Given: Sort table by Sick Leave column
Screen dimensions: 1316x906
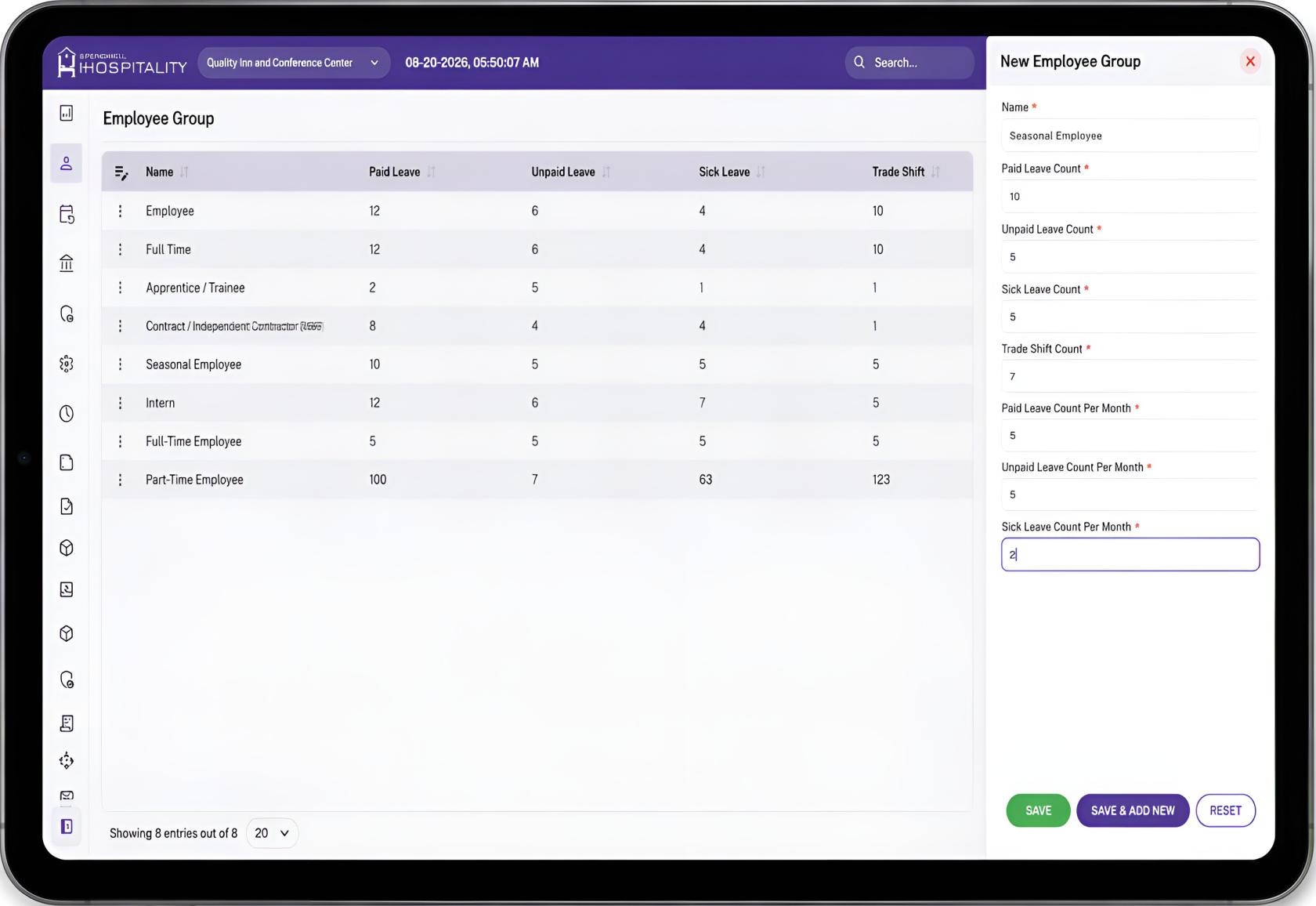Looking at the screenshot, I should (x=761, y=172).
